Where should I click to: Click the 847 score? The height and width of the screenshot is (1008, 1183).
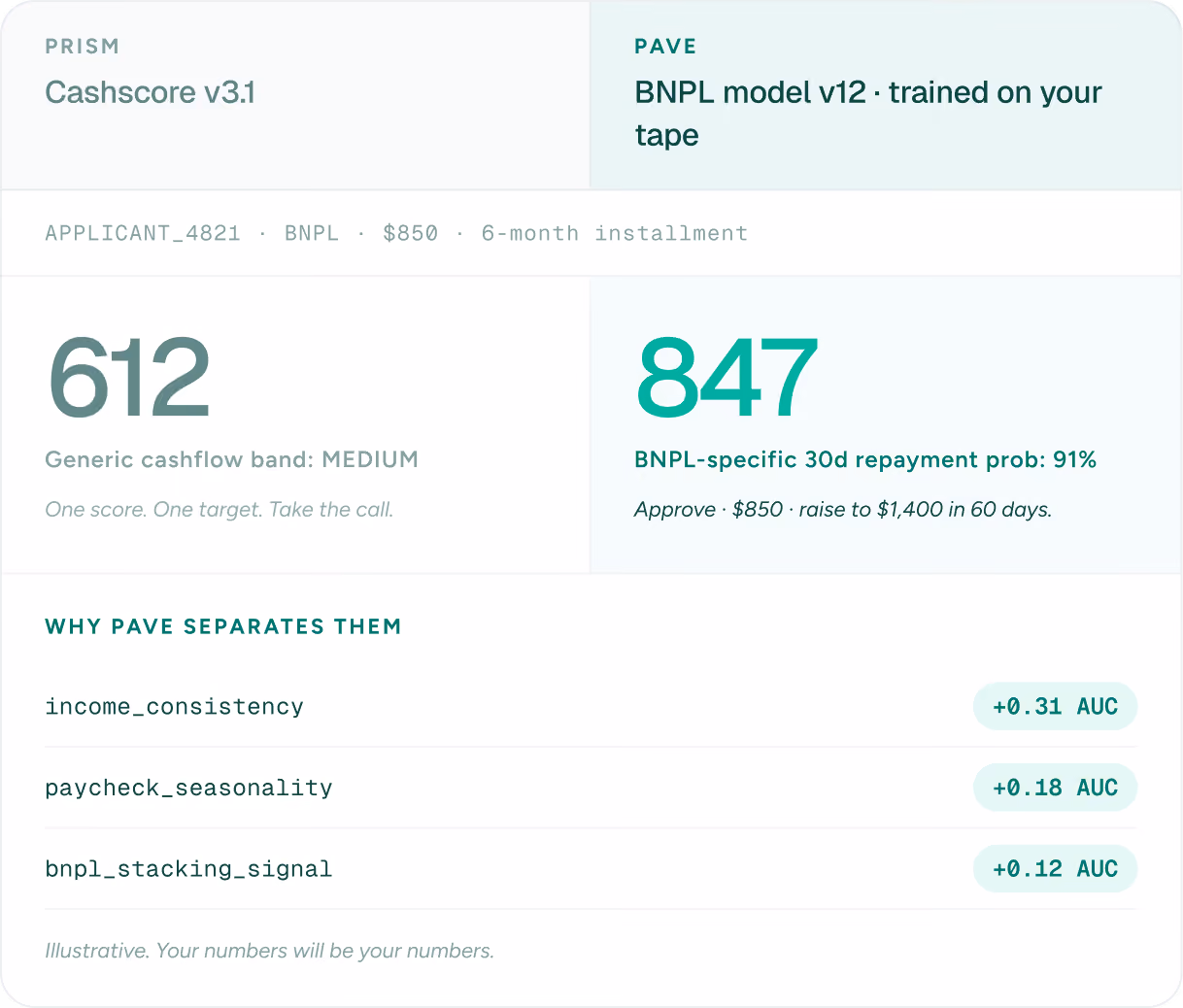[727, 377]
